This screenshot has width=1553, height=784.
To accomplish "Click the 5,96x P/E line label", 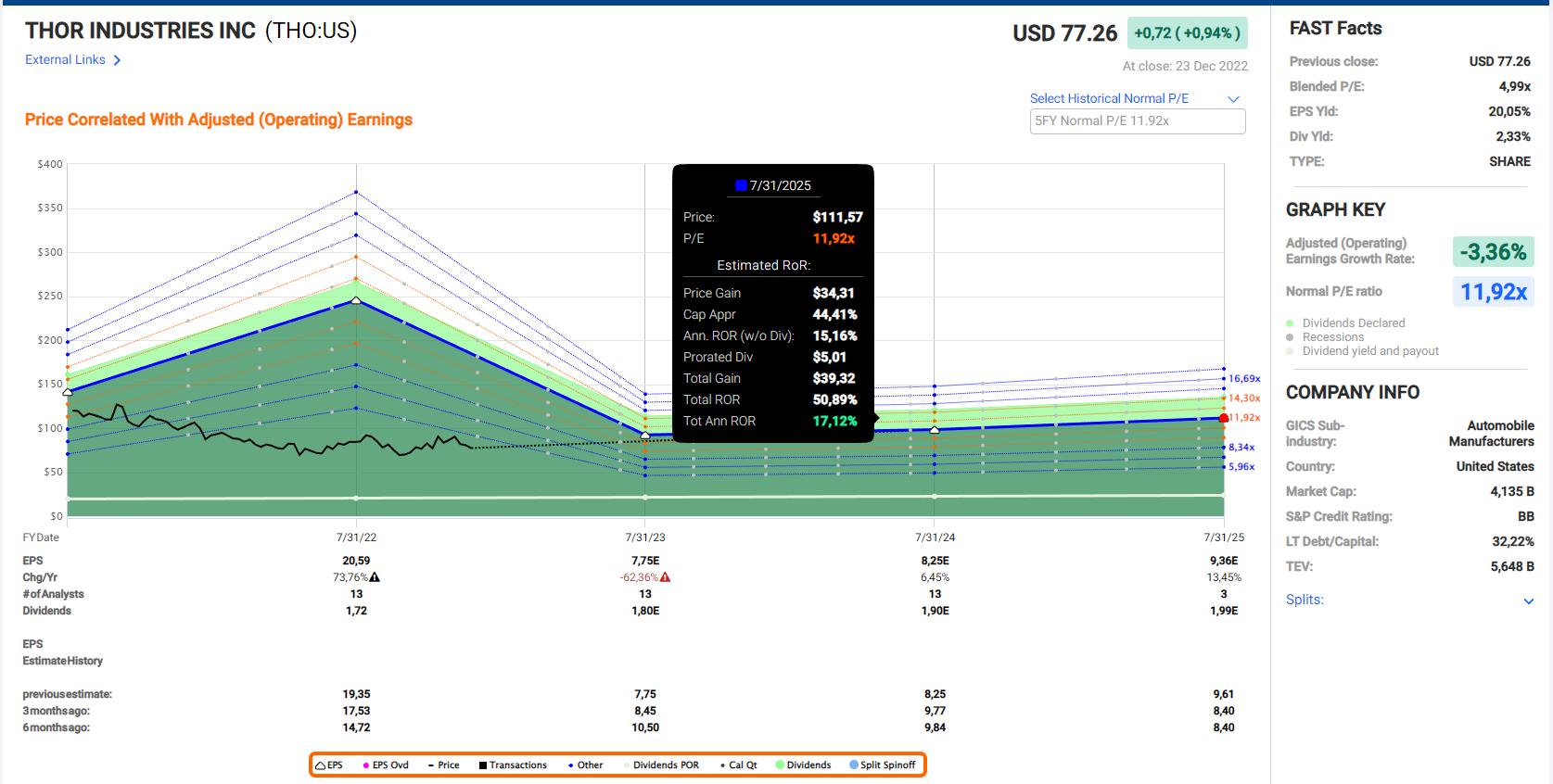I will [x=1241, y=467].
